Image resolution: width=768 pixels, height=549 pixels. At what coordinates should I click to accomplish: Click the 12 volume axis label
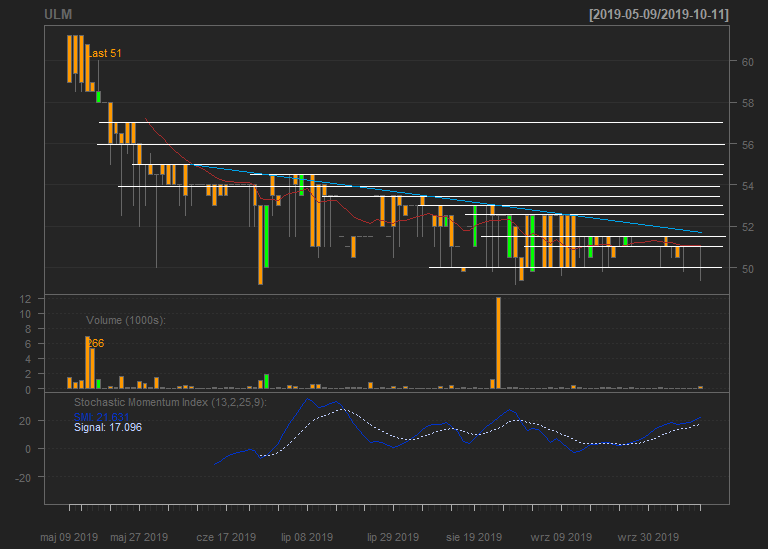25,299
